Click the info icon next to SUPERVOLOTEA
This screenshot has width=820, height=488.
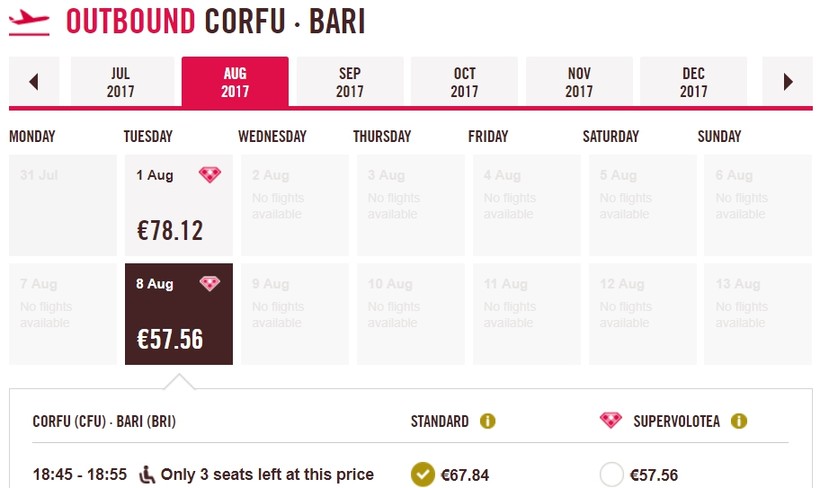point(739,421)
